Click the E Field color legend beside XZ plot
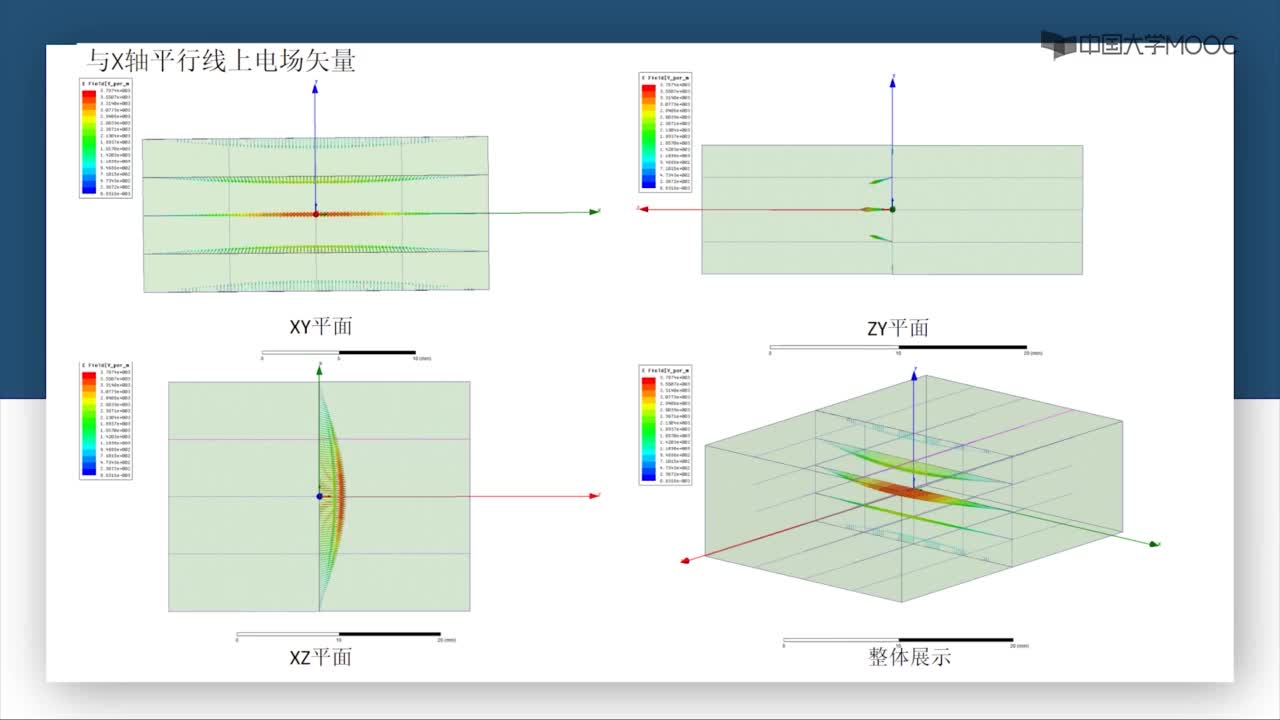 tap(105, 421)
